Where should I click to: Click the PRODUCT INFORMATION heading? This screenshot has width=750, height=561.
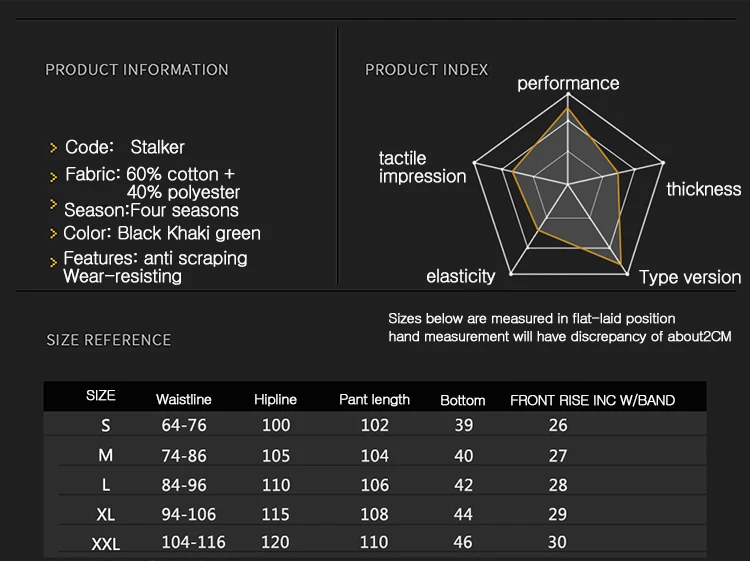tap(137, 70)
